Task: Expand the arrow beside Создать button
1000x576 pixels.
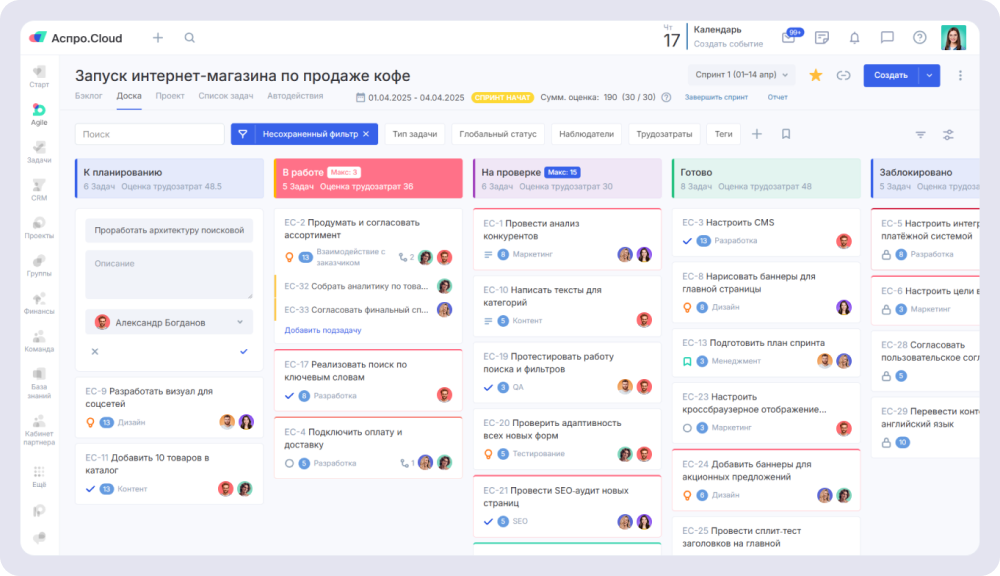Action: click(930, 75)
